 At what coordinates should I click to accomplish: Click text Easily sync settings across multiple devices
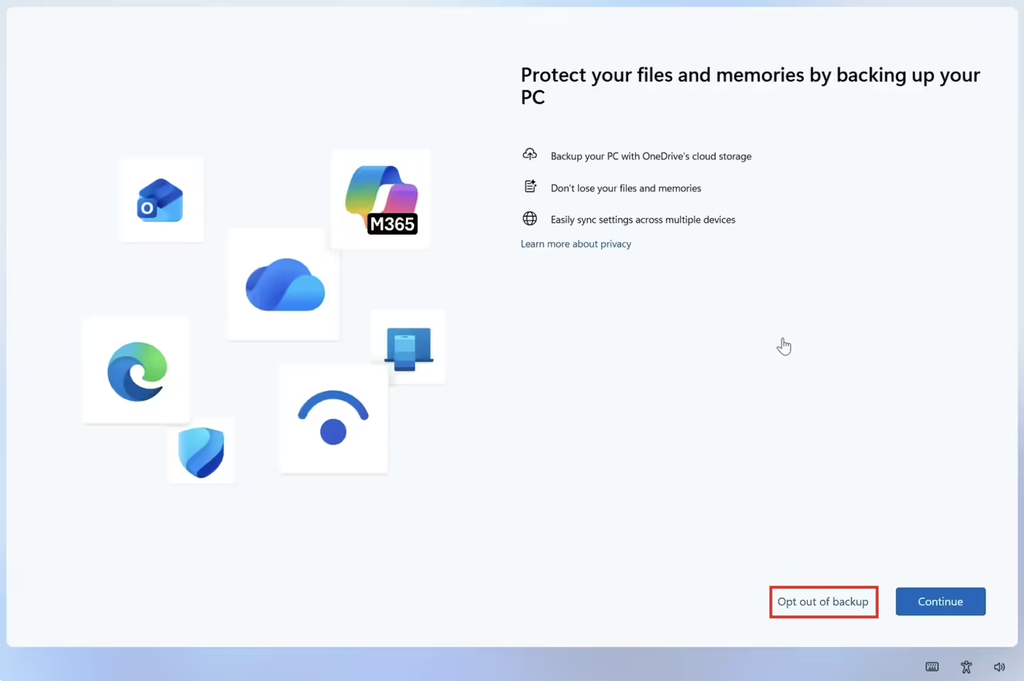click(x=643, y=219)
